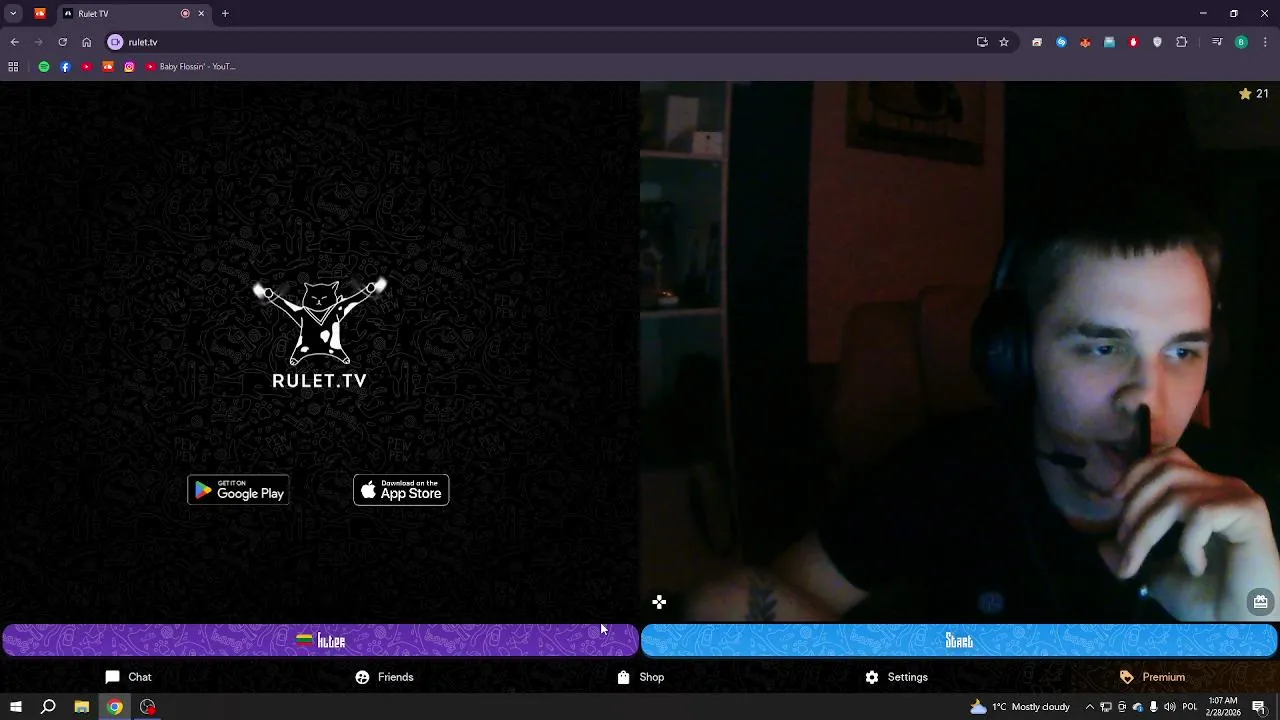Viewport: 1280px width, 720px height.
Task: Open File Explorer from taskbar
Action: pos(82,707)
